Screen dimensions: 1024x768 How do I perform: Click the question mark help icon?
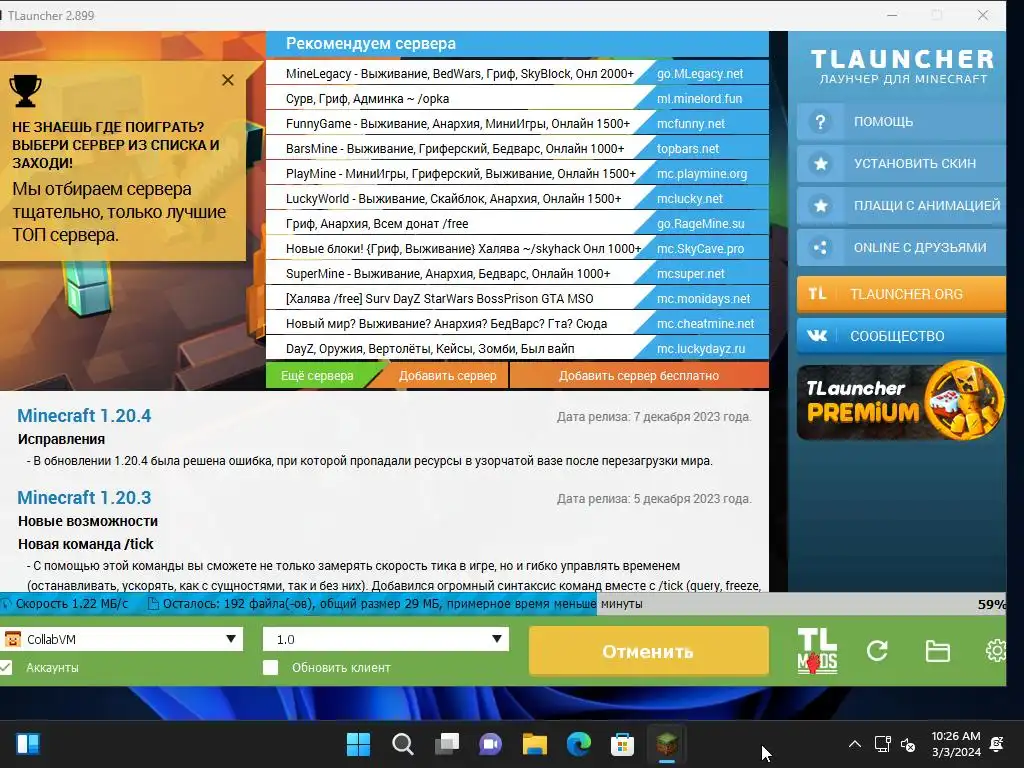click(x=820, y=122)
